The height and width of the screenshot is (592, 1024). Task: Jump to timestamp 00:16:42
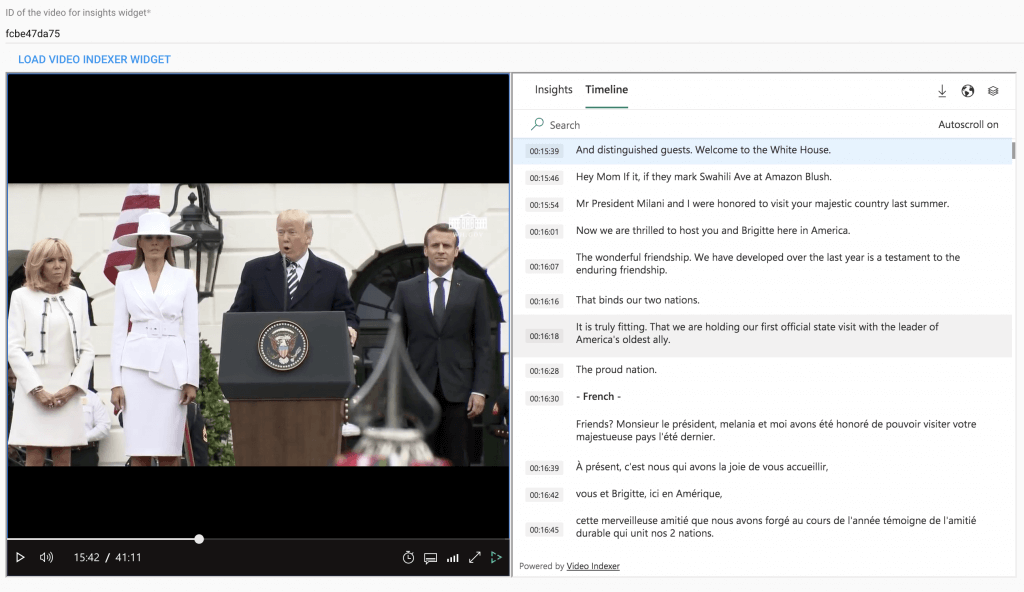click(x=544, y=495)
